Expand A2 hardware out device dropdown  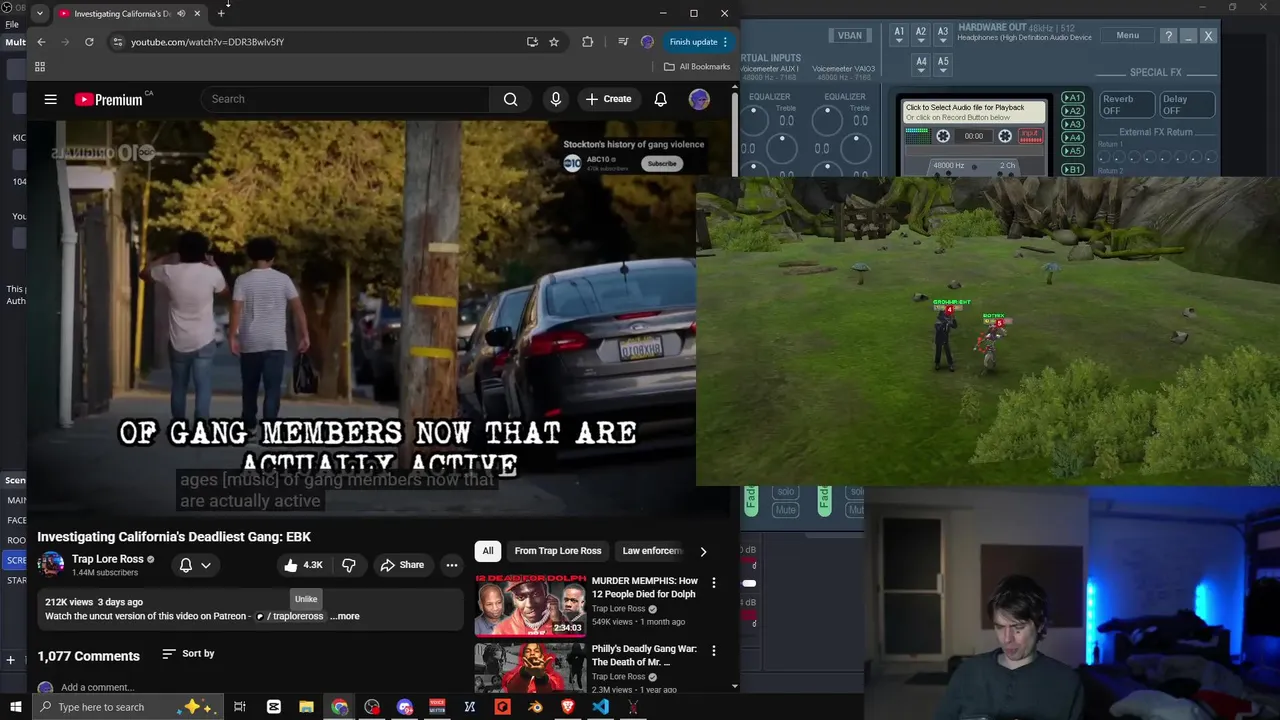click(x=921, y=36)
